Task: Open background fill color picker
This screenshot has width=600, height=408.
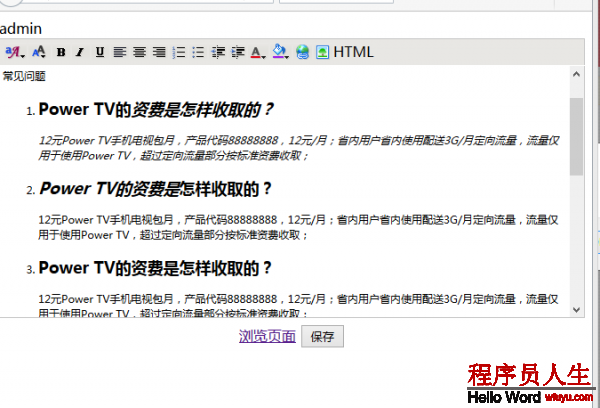Action: pos(280,51)
